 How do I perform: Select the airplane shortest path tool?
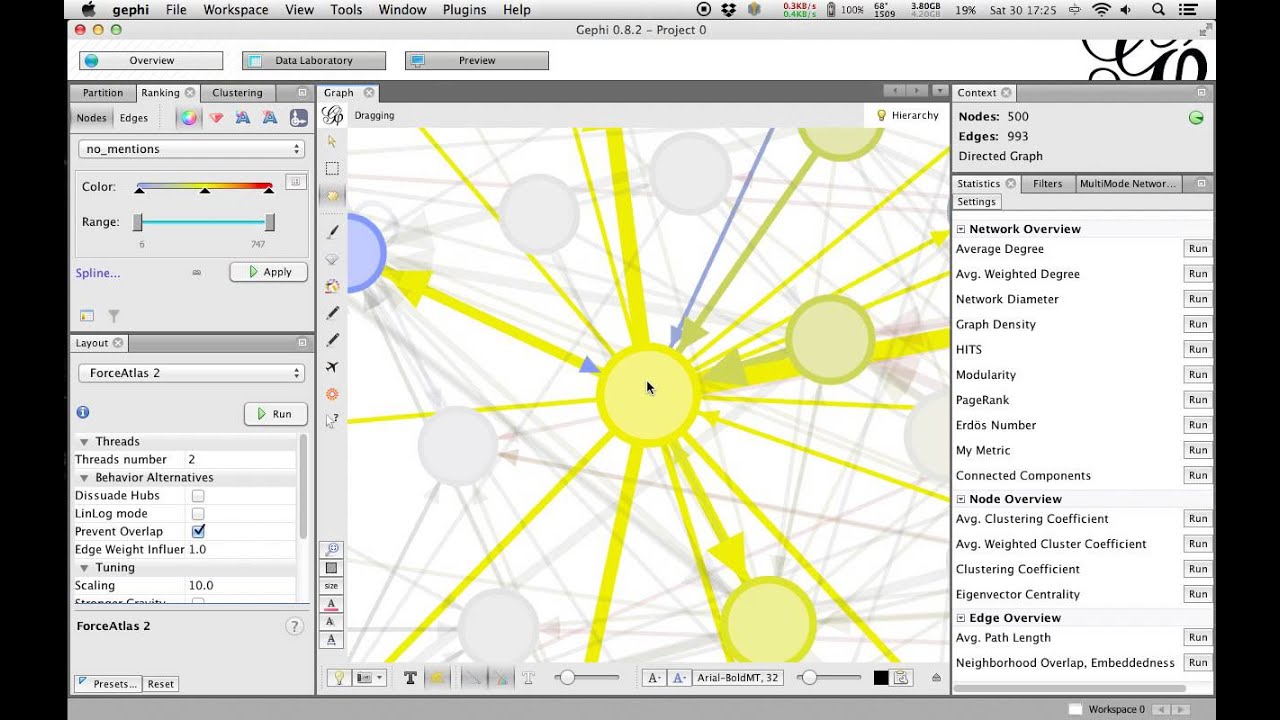[332, 367]
